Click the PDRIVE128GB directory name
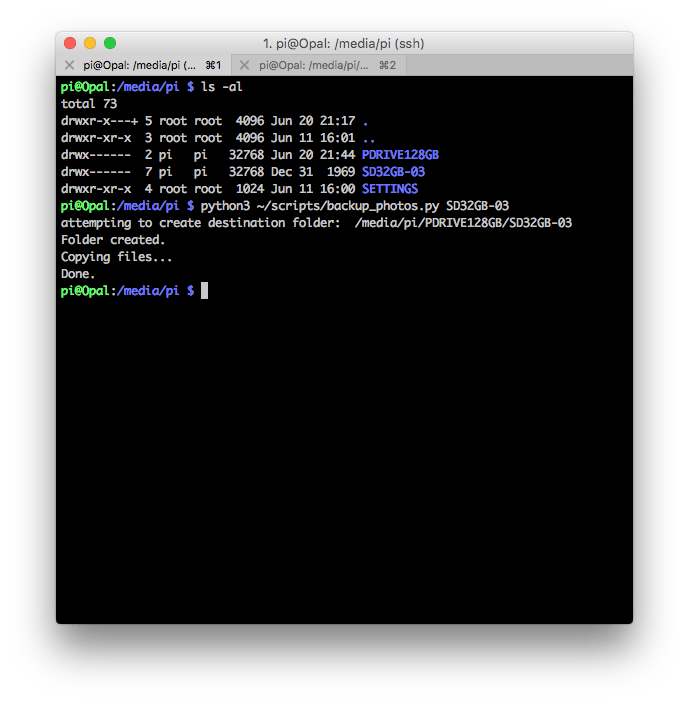 coord(400,155)
